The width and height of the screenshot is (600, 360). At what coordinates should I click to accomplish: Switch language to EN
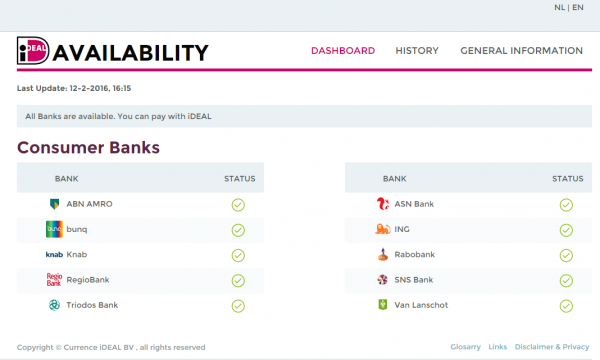tap(578, 7)
